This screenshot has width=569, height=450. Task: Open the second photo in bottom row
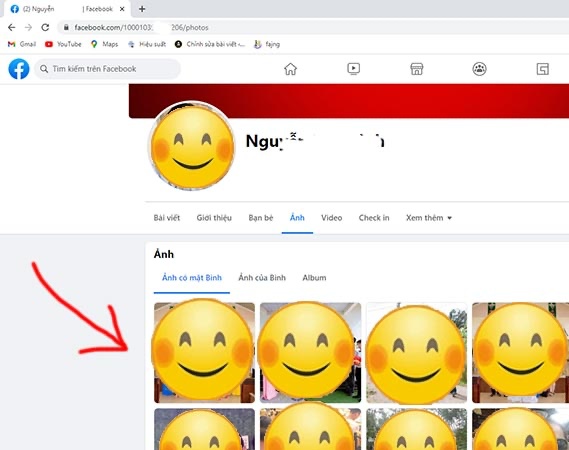tap(310, 429)
